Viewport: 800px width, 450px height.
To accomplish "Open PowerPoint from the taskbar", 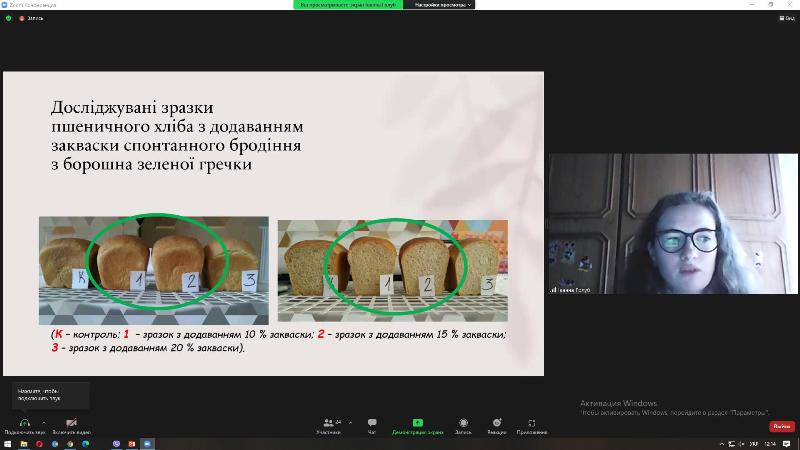I will 132,444.
